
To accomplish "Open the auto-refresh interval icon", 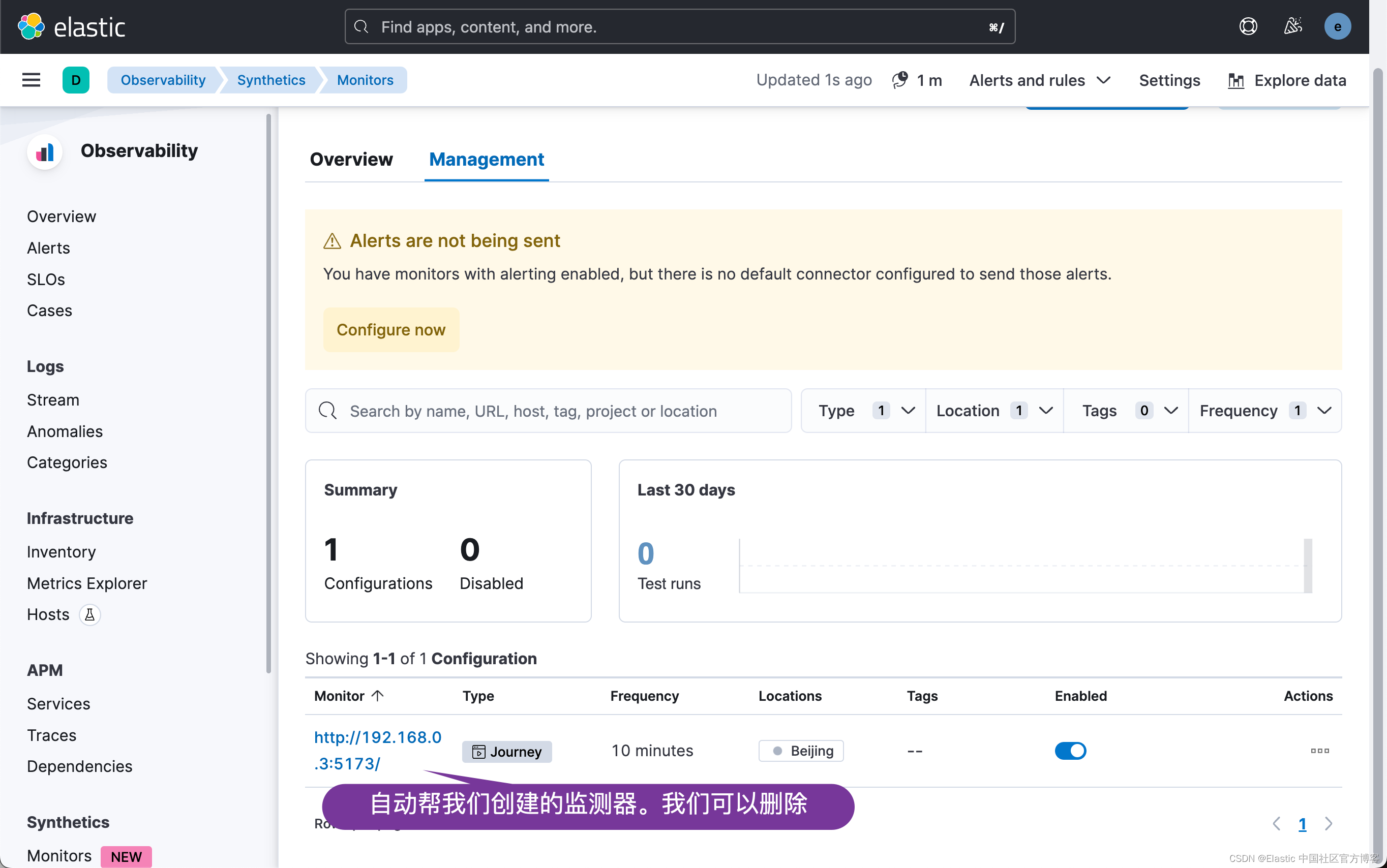I will pos(900,80).
